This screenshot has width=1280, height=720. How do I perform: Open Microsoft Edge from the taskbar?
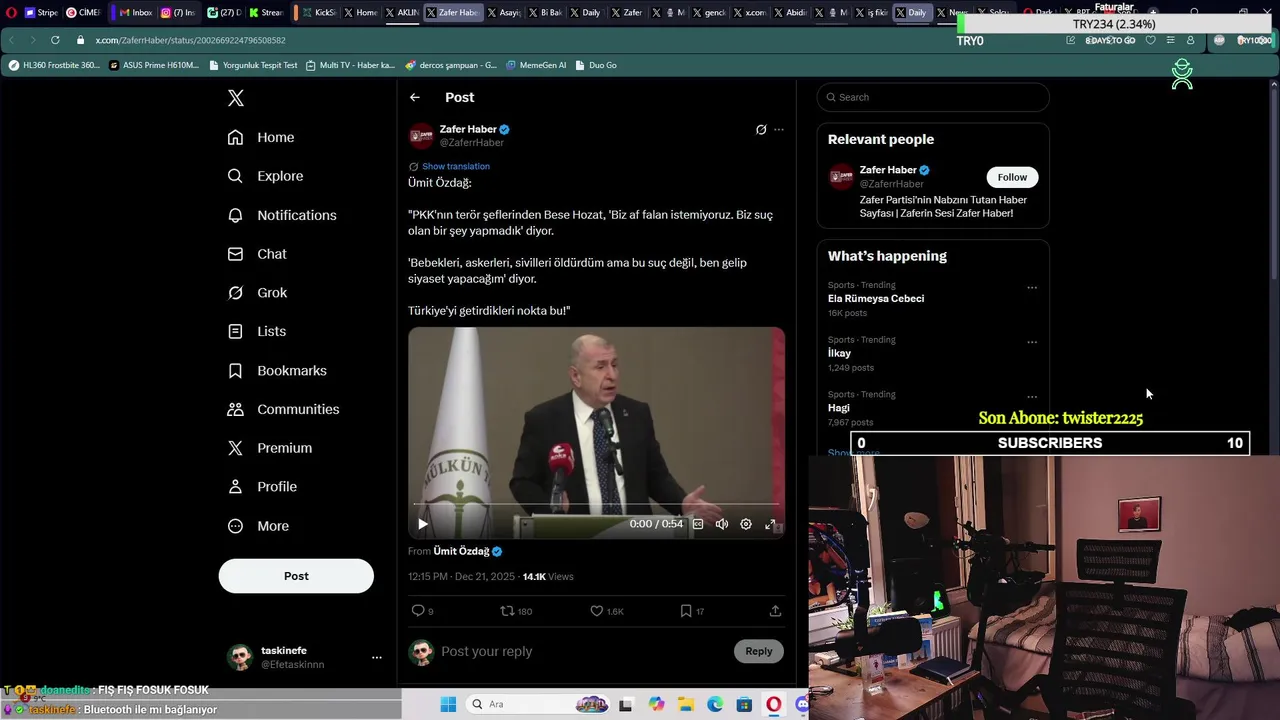(715, 705)
